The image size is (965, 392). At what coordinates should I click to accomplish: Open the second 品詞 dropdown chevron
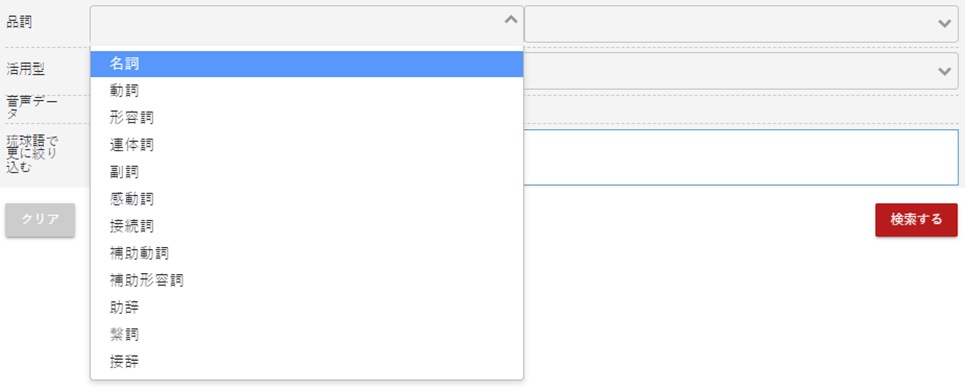(944, 24)
